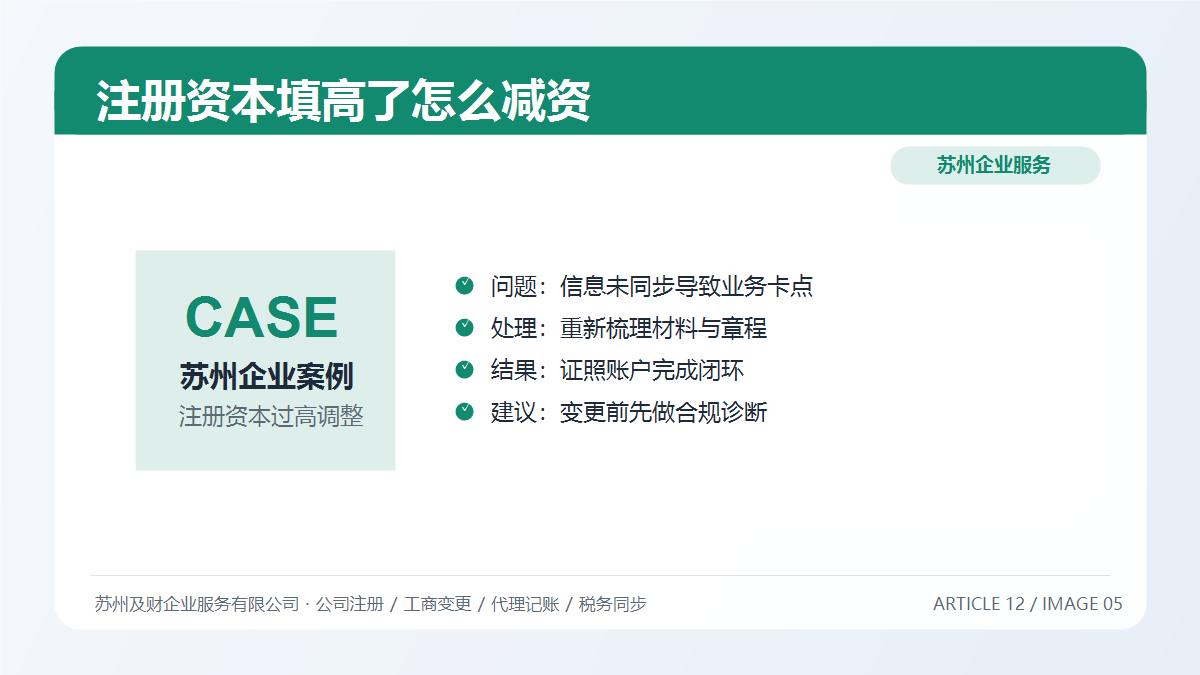Select the line 建议：变更前先做合规诊断
Screen dimensions: 1200x675
pyautogui.click(x=628, y=413)
